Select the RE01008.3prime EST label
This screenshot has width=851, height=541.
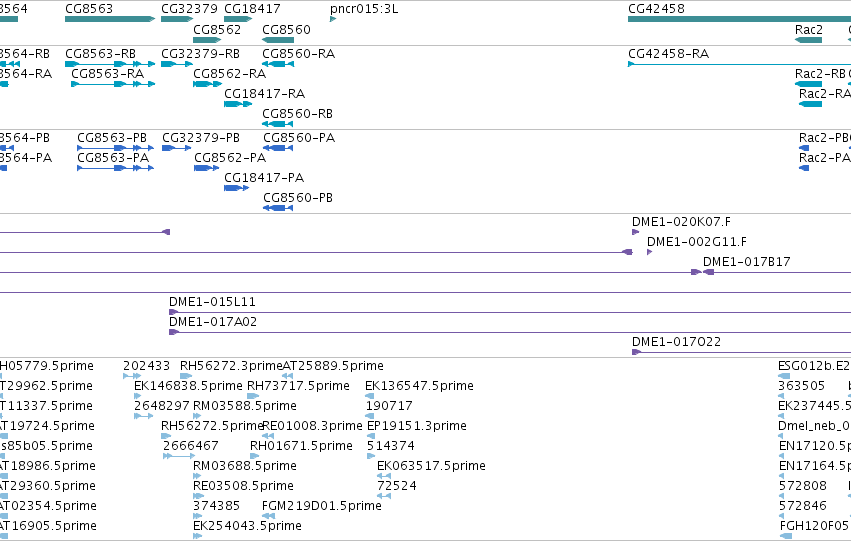click(312, 427)
